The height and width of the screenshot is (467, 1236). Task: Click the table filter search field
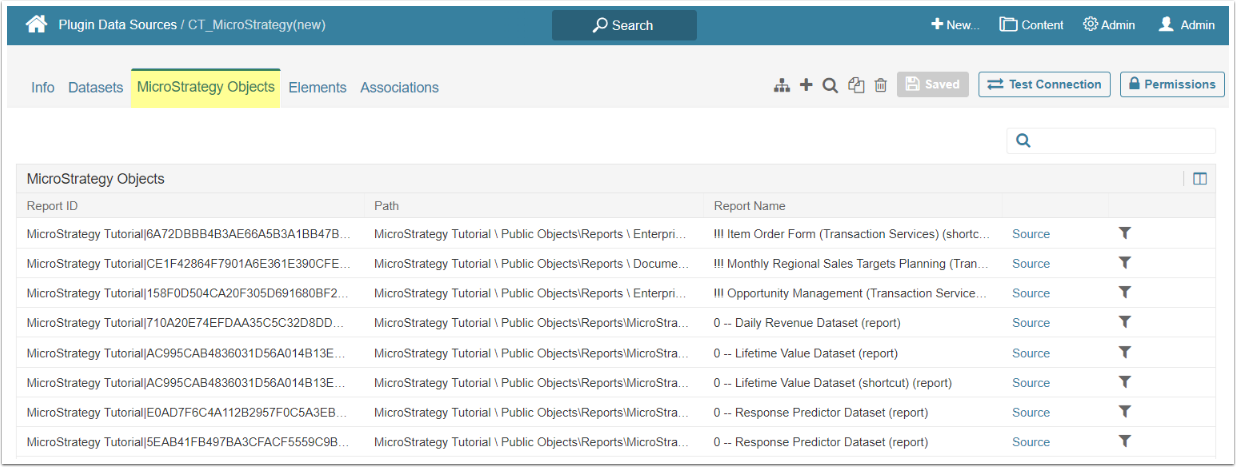click(1122, 141)
